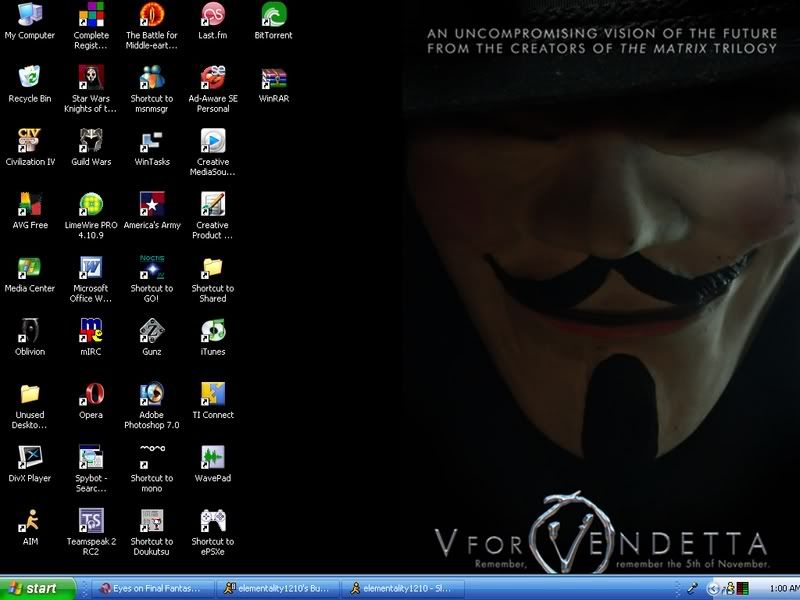Screen dimensions: 800x600
Task: Click the pen tray icon in the taskbar
Action: tap(692, 588)
